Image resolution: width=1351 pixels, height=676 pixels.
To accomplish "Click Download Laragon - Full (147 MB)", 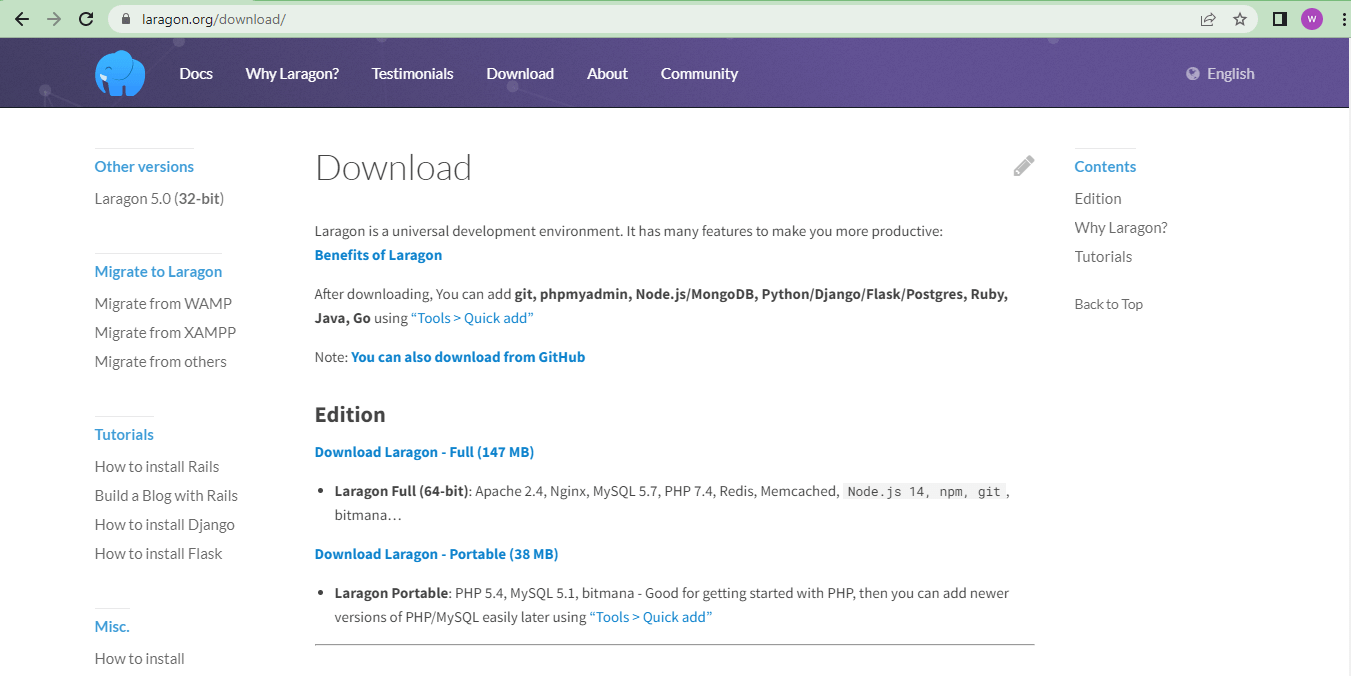I will click(x=424, y=452).
